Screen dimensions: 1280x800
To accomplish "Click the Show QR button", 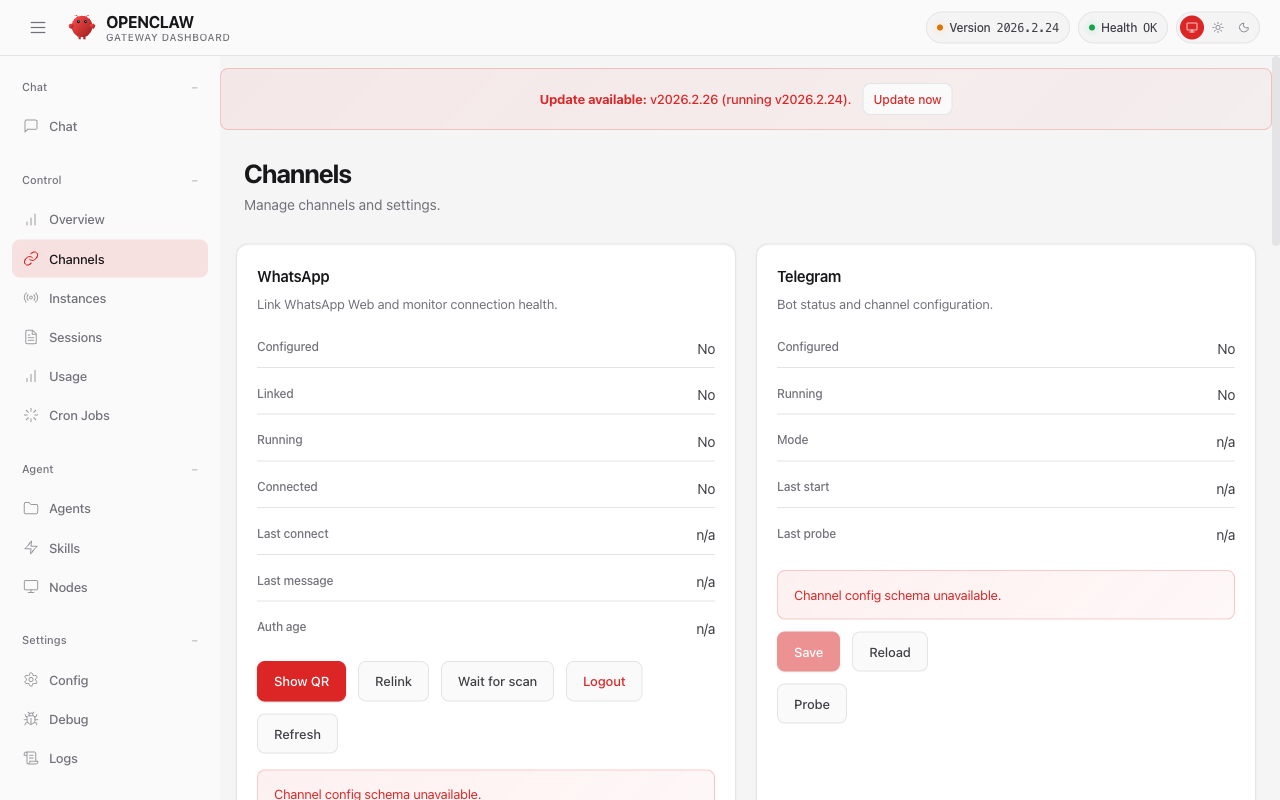I will [x=301, y=681].
